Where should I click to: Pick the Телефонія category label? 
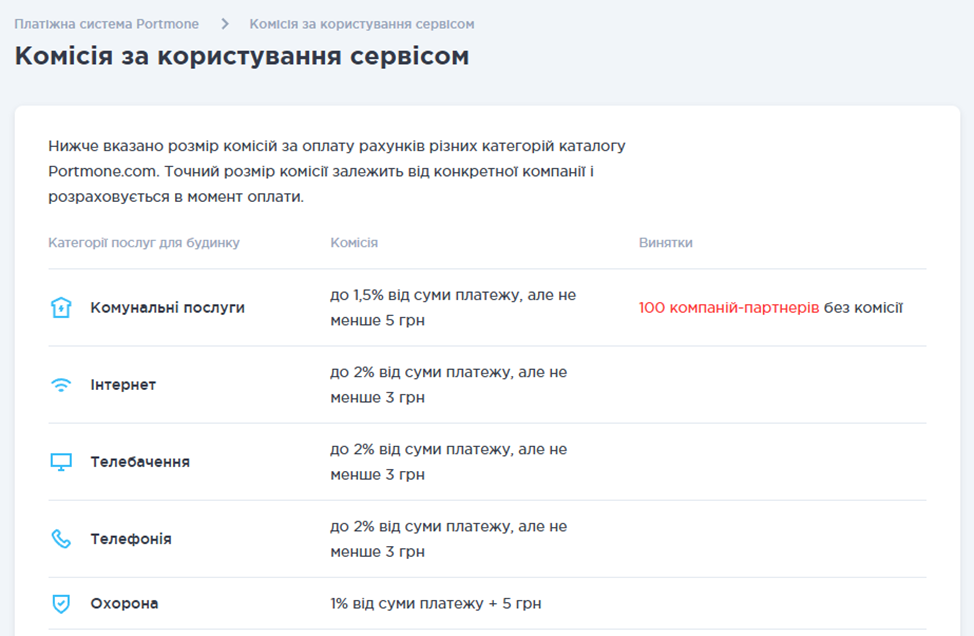pyautogui.click(x=131, y=539)
